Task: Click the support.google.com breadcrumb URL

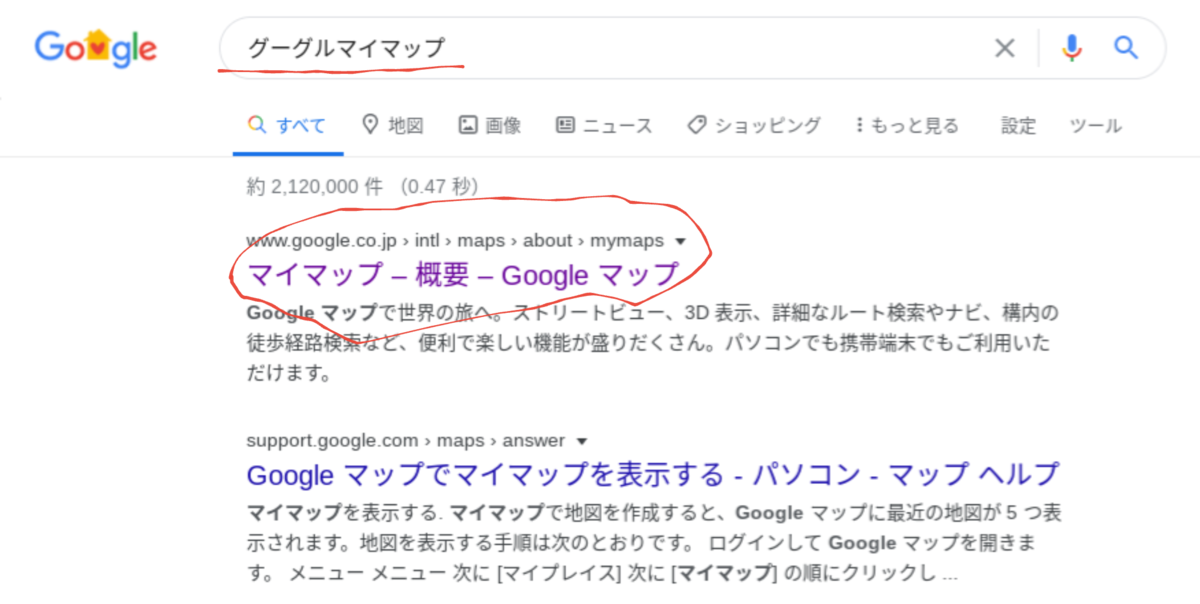Action: click(x=405, y=441)
